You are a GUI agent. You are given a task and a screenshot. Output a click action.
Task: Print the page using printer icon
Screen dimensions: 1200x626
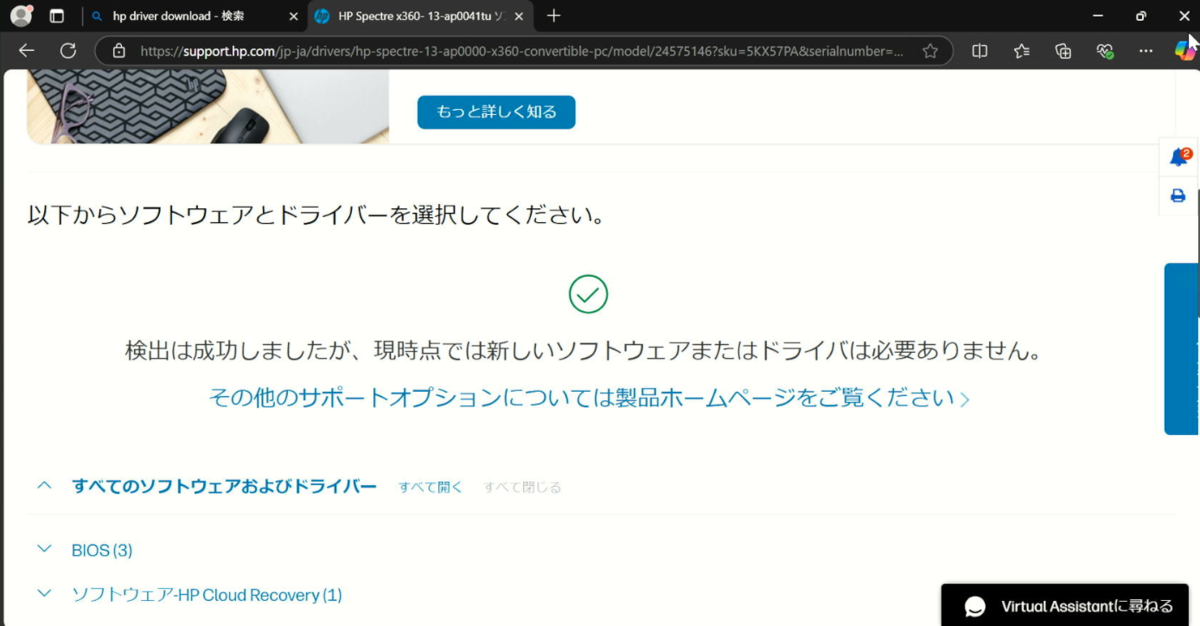[1178, 196]
